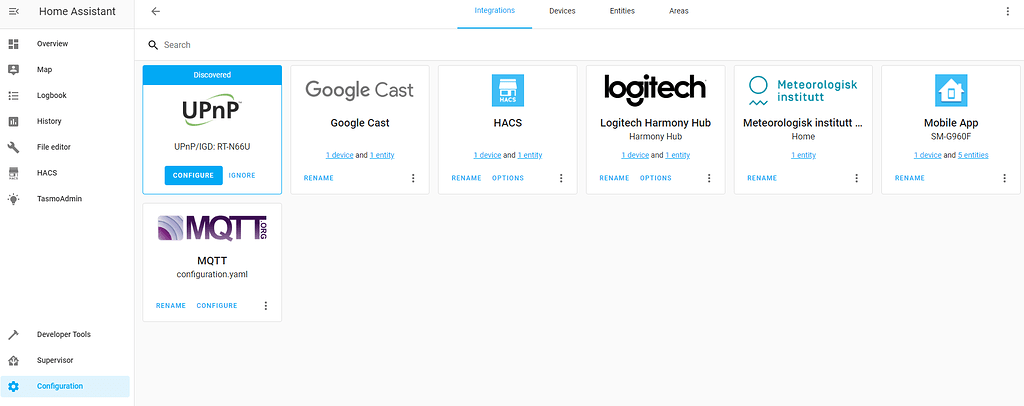This screenshot has width=1024, height=406.
Task: Open HACS card three-dot menu
Action: point(561,178)
